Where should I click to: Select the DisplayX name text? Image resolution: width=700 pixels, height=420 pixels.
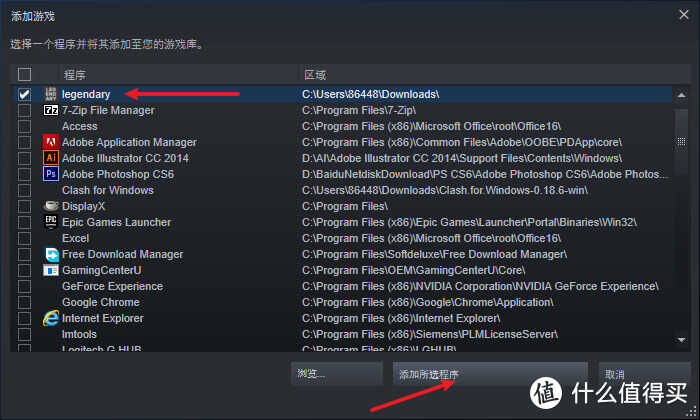(83, 206)
